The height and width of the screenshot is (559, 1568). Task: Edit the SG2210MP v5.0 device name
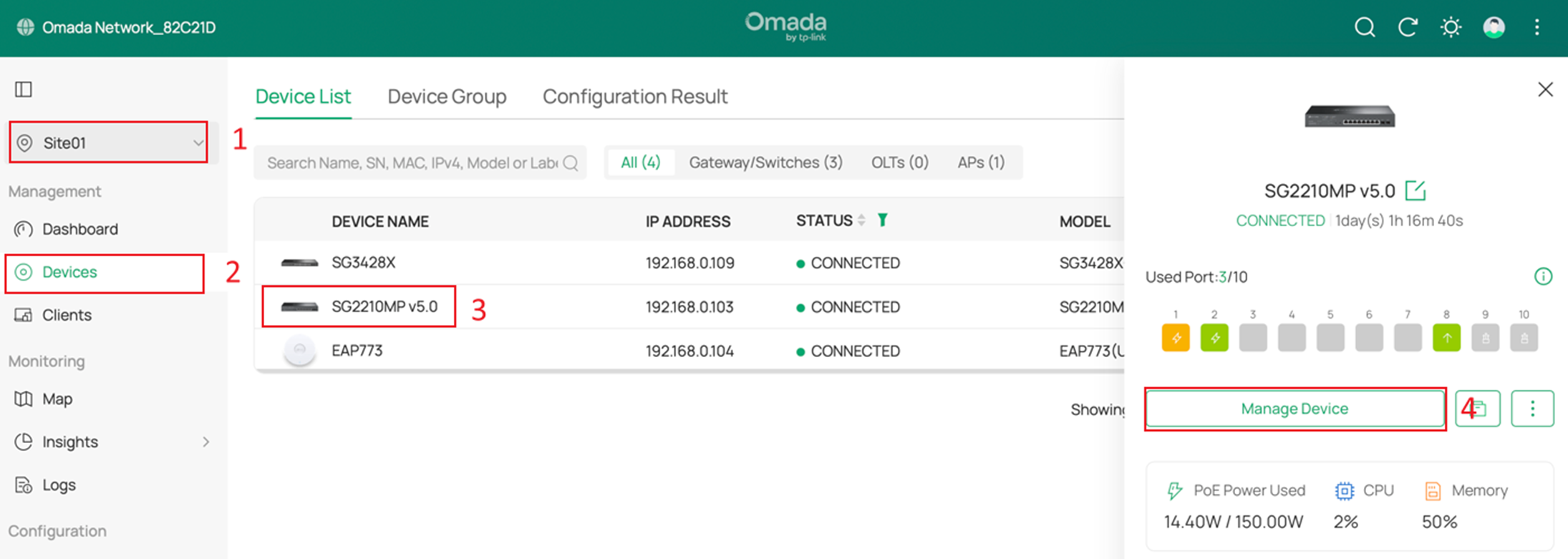pos(1415,190)
